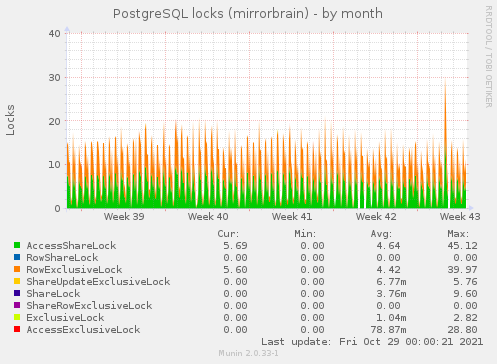Click the Week 42 x-axis label
Screen dimensions: 497x364
pos(376,217)
